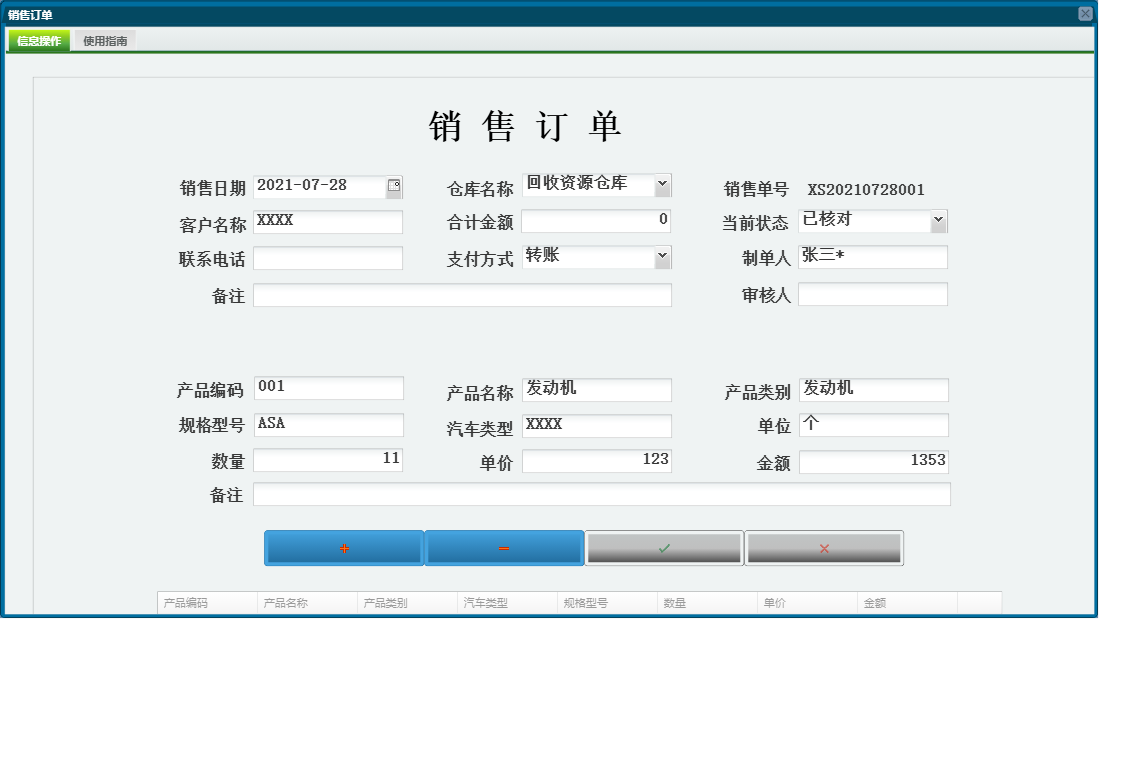
Task: Click the minus button to remove product line
Action: pyautogui.click(x=505, y=547)
